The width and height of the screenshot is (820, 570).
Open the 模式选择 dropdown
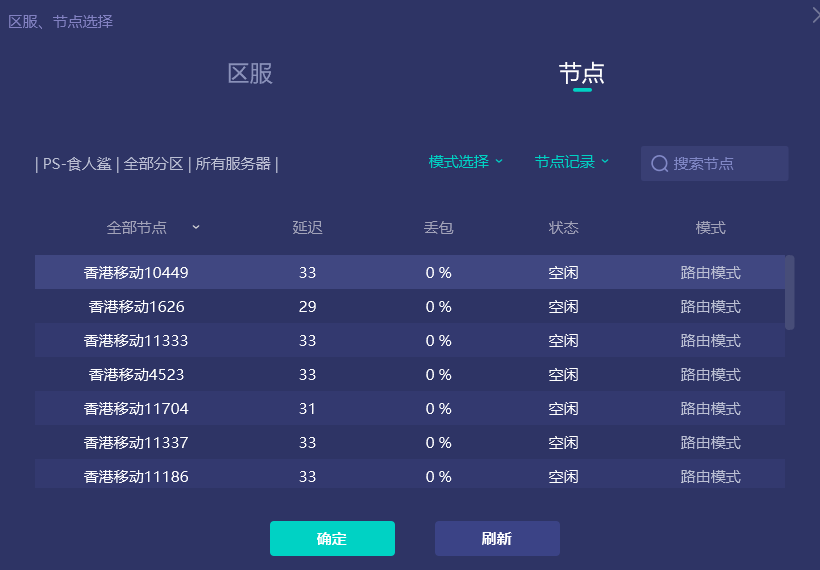[465, 162]
